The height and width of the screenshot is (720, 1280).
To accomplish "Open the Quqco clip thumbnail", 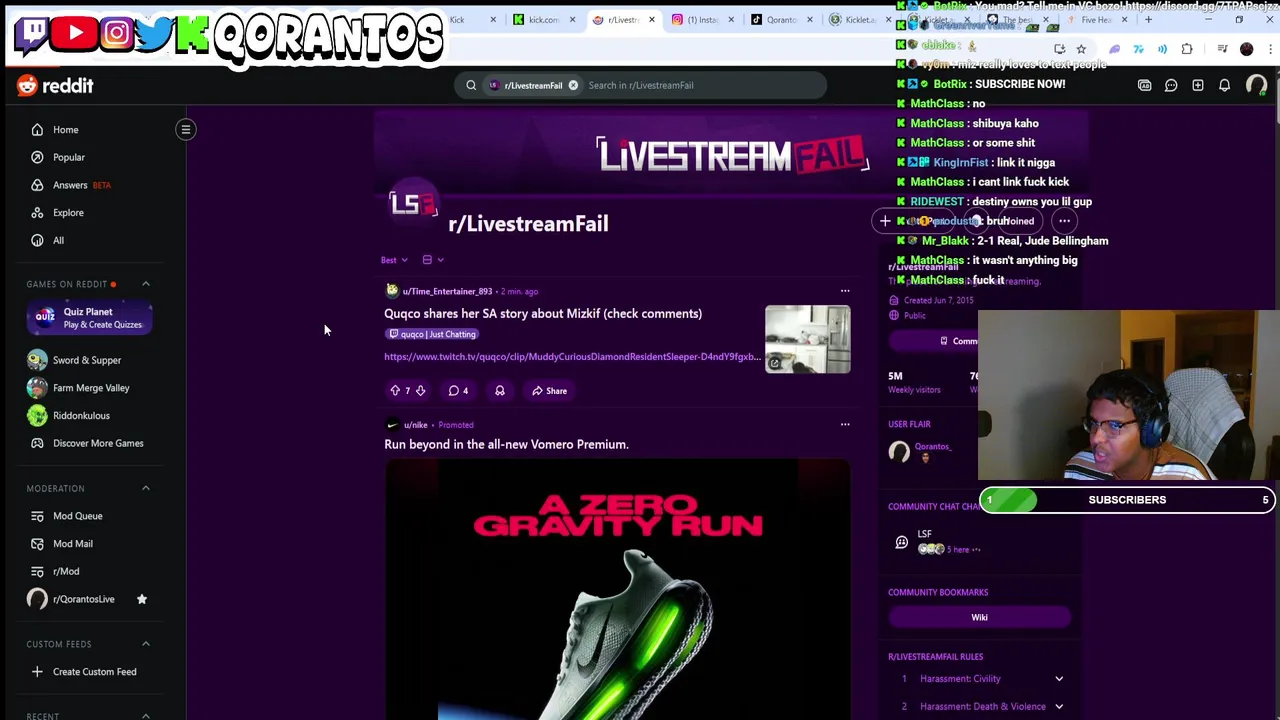I will [x=808, y=339].
